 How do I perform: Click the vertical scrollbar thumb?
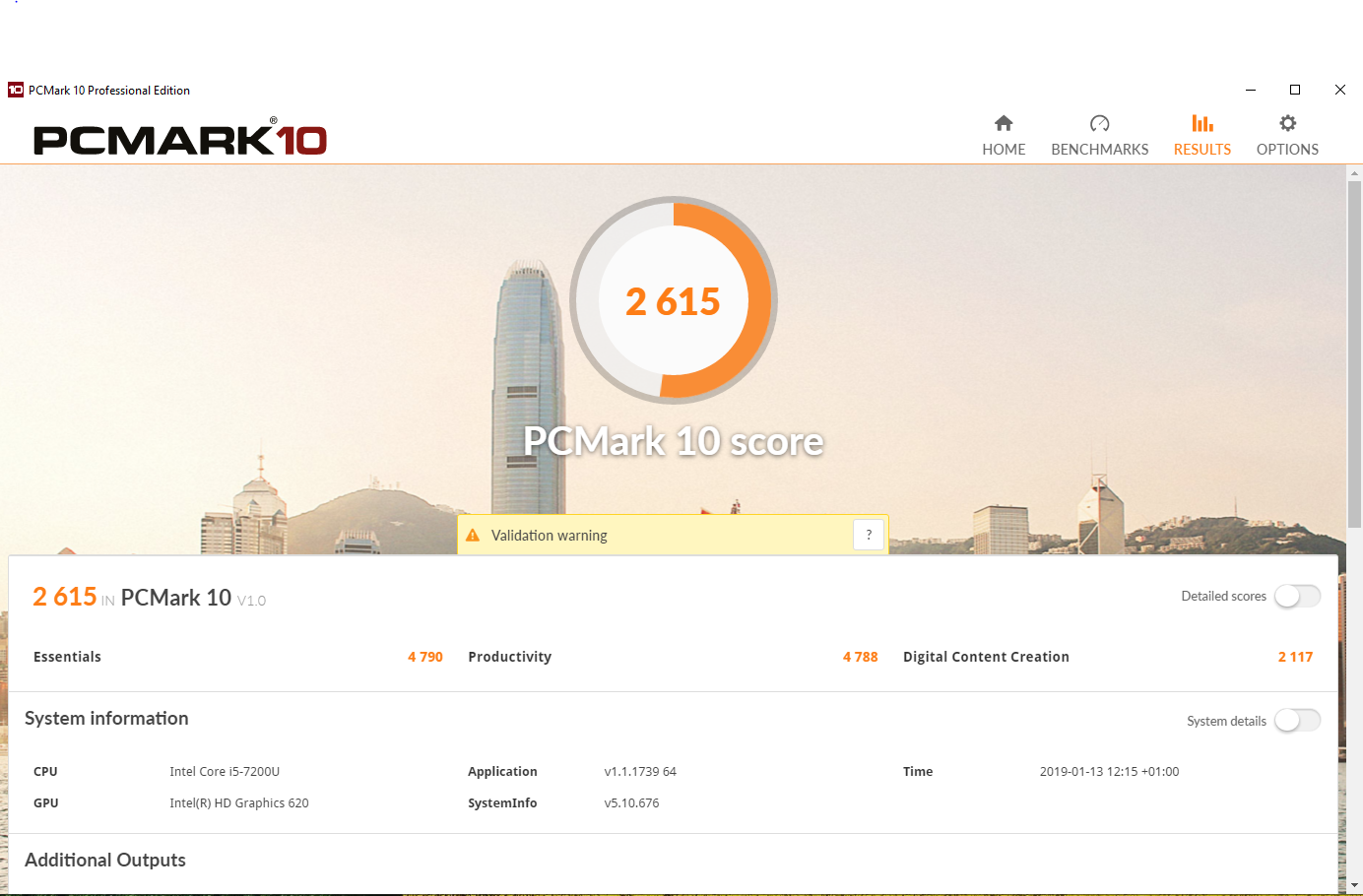pyautogui.click(x=1354, y=354)
